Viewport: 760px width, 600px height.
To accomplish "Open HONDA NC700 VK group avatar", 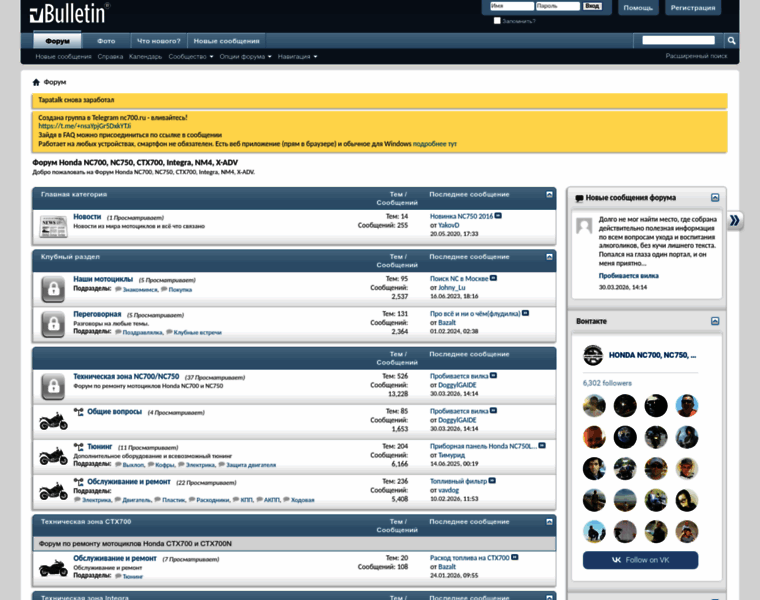I will 593,355.
